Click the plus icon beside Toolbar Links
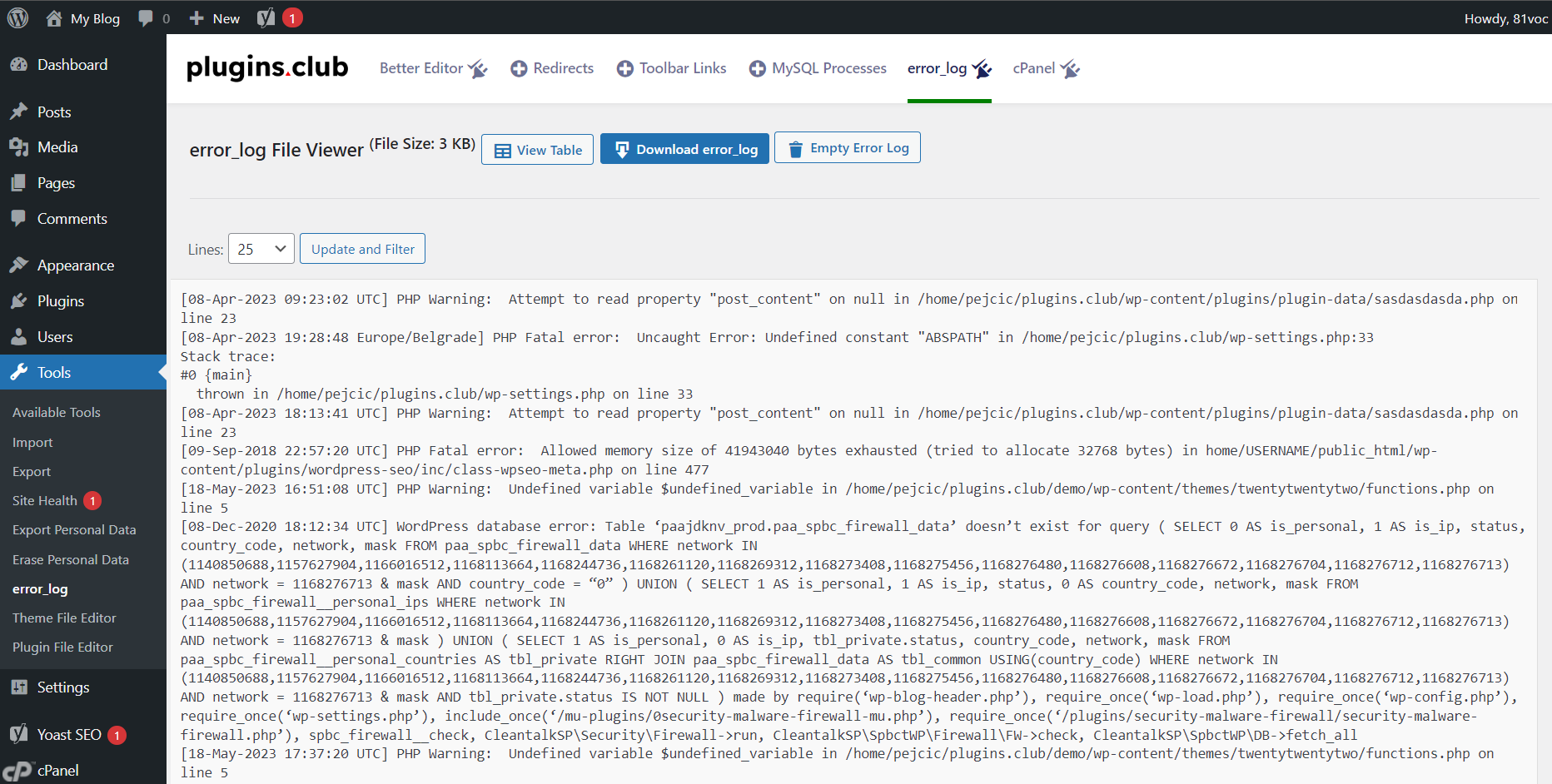 625,69
